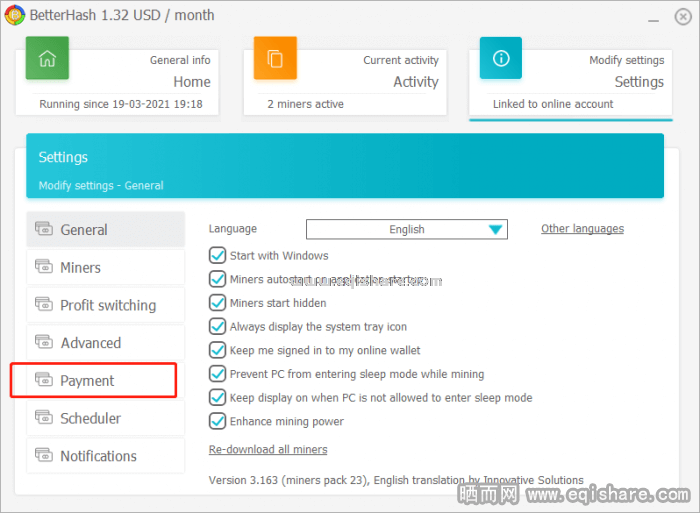Viewport: 700px width, 513px height.
Task: Open the Language dropdown arrow
Action: click(495, 230)
